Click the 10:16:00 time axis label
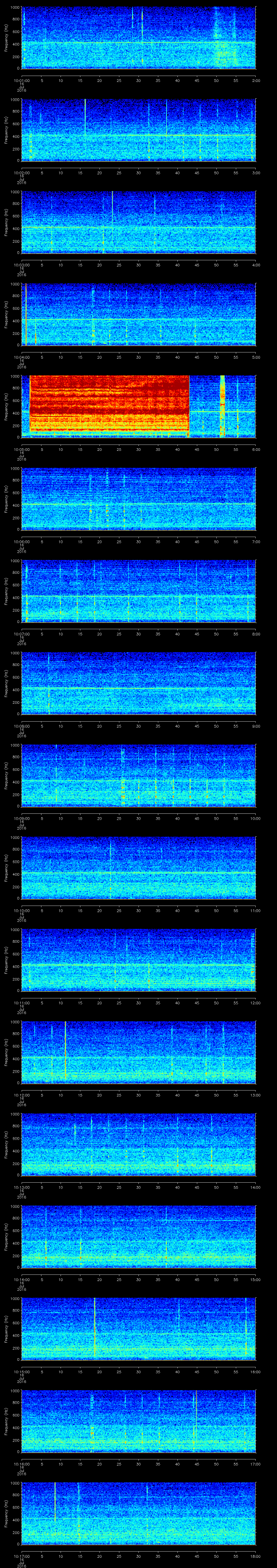The width and height of the screenshot is (277, 1568). 22,1463
